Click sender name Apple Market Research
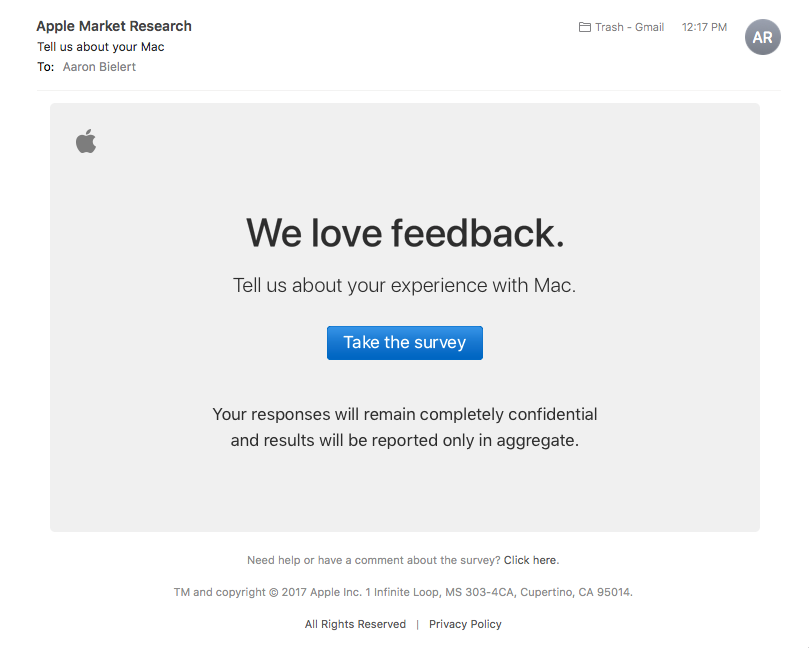The width and height of the screenshot is (809, 648). point(114,26)
